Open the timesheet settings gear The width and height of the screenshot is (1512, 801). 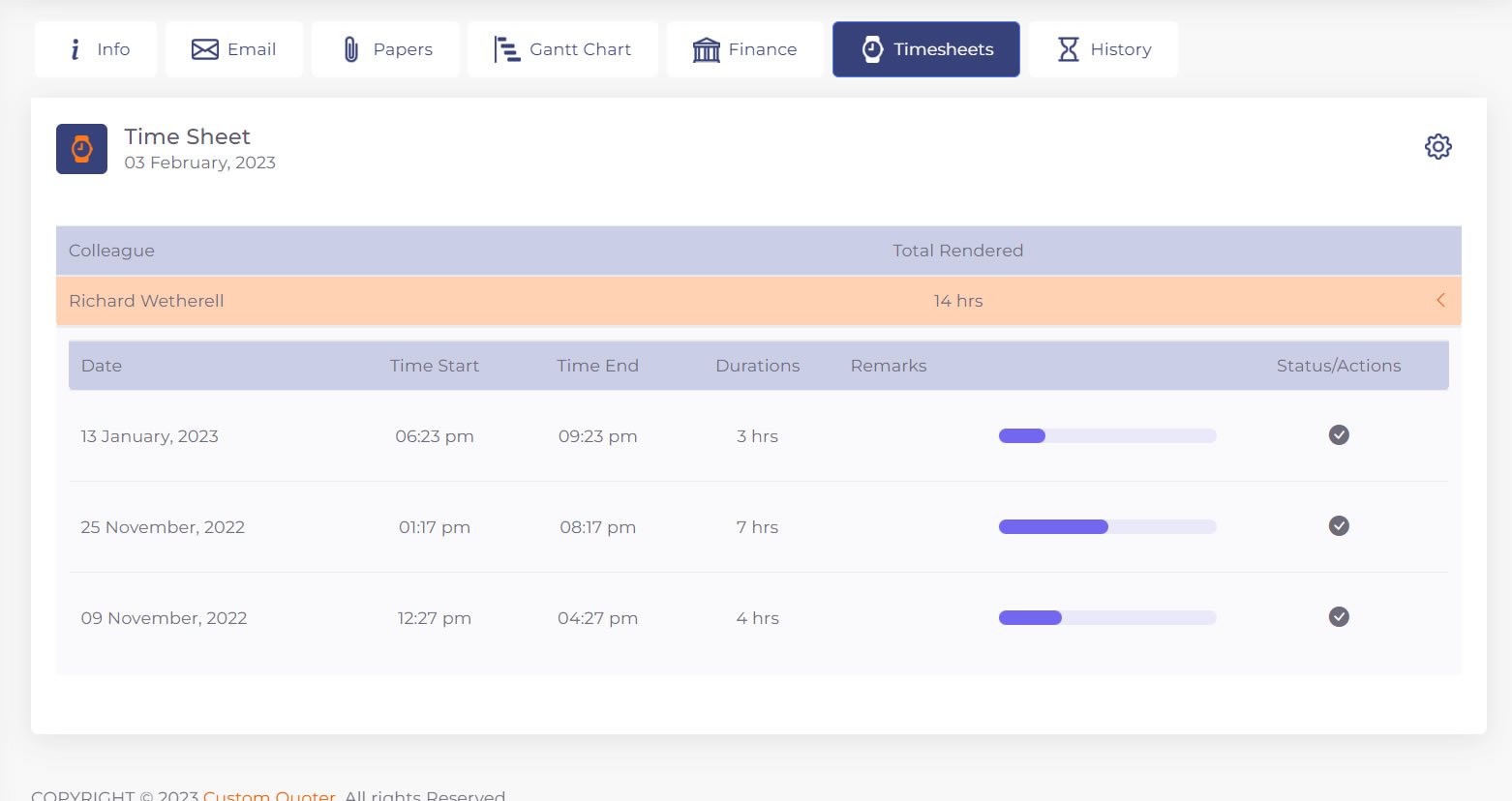pos(1438,146)
